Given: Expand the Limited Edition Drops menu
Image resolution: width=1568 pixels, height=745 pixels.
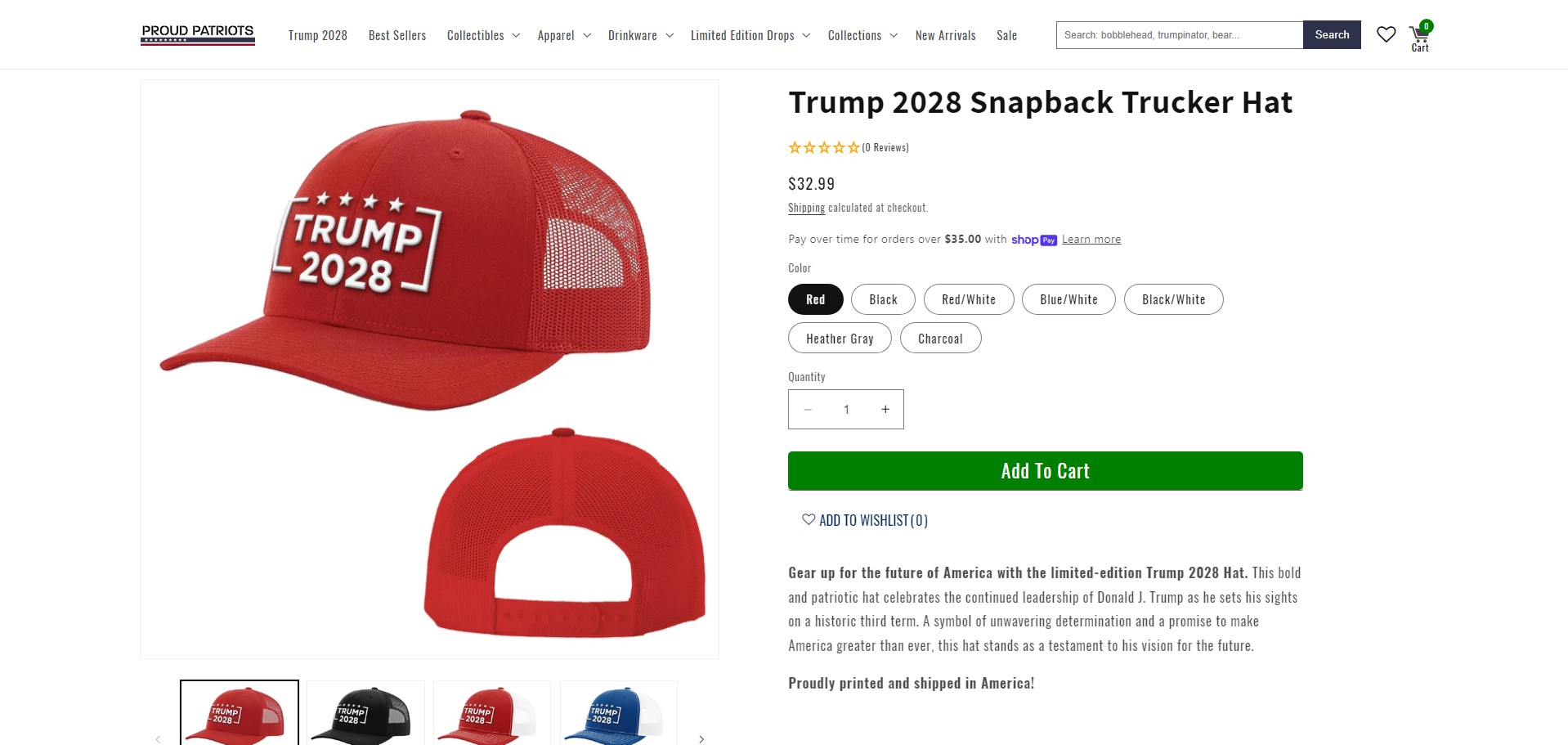Looking at the screenshot, I should click(x=750, y=35).
